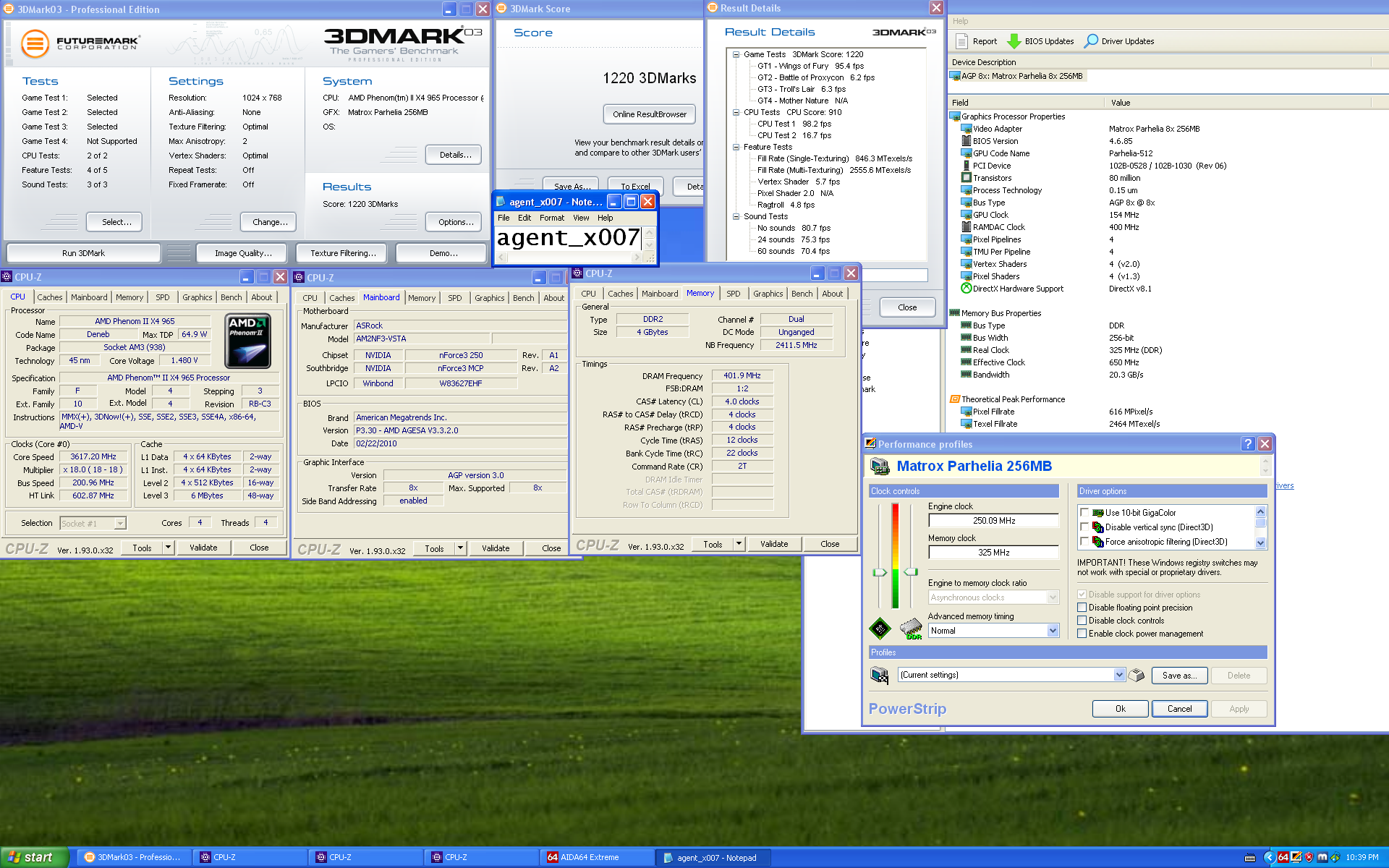
Task: Click PowerStrip engine clock chip icon
Action: (880, 629)
